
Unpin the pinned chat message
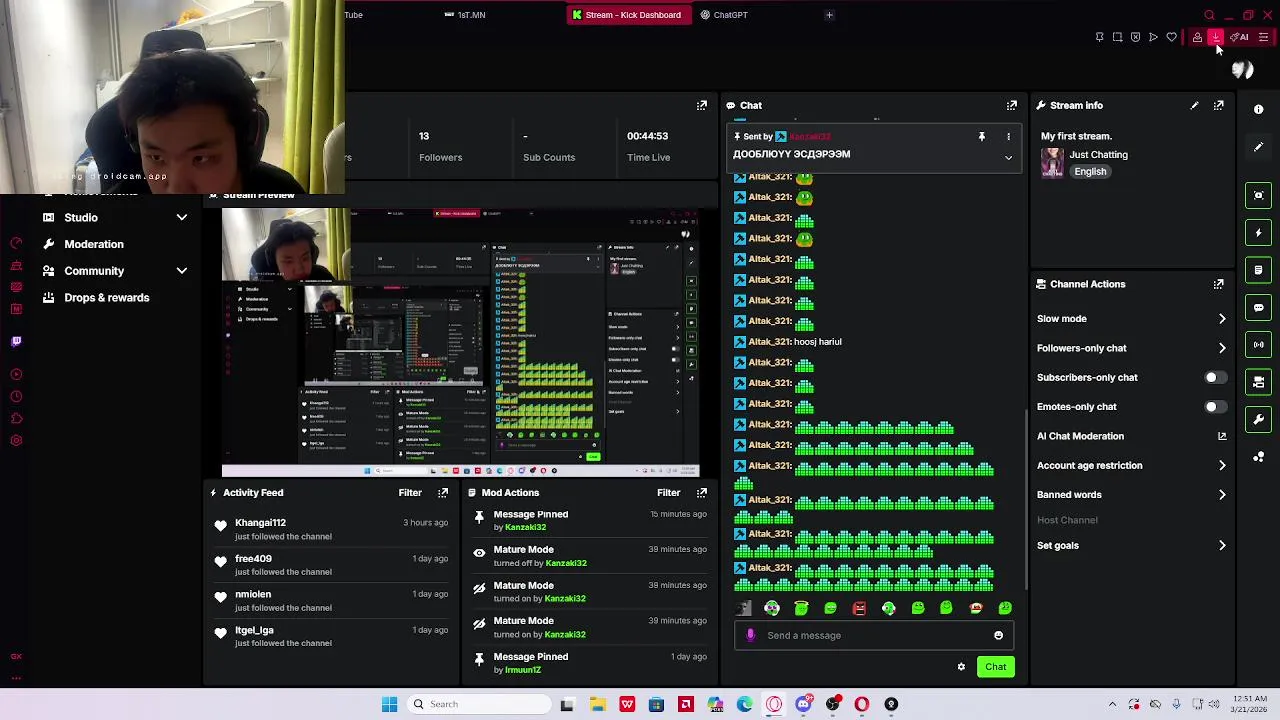[982, 136]
